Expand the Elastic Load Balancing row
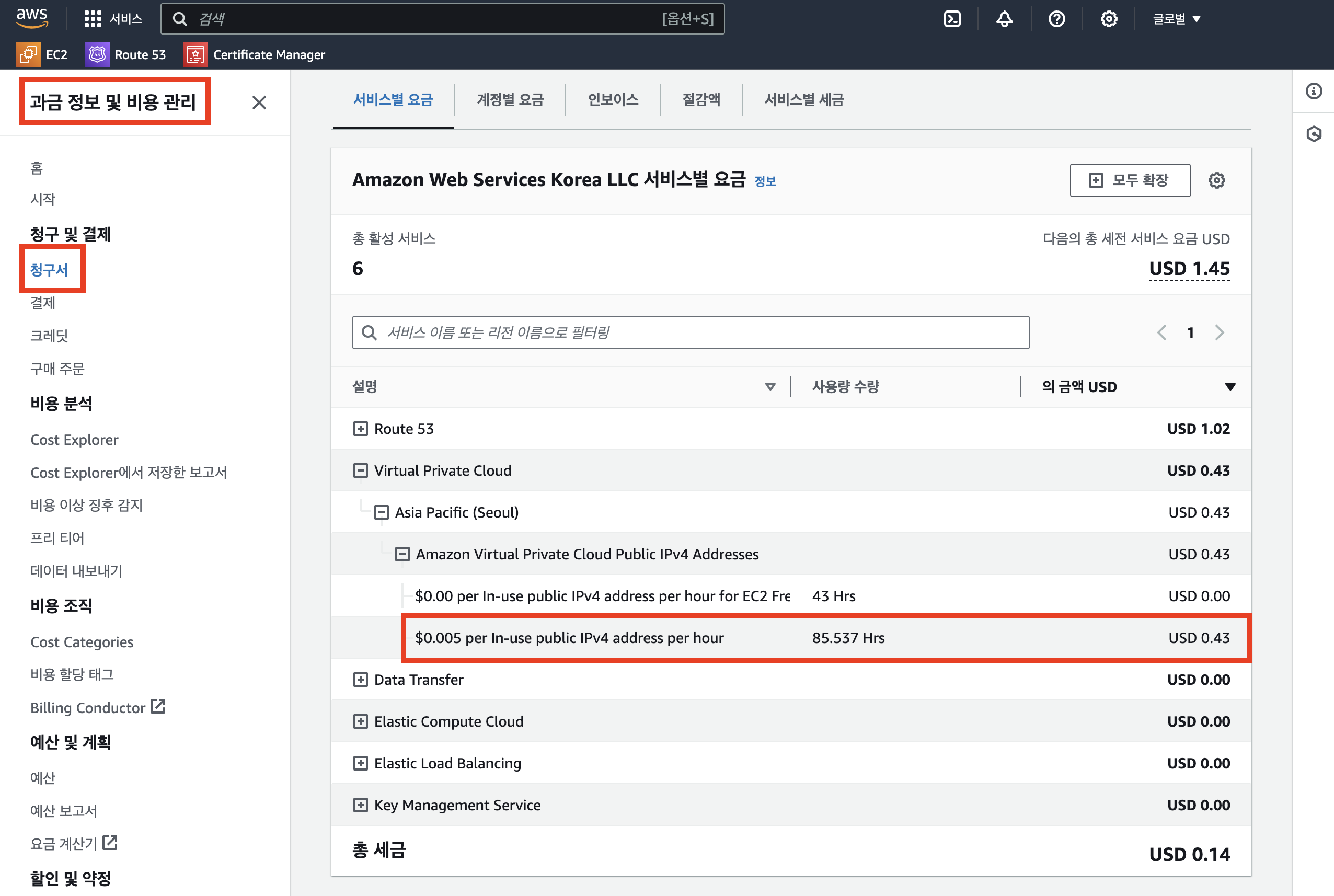The width and height of the screenshot is (1334, 896). [361, 763]
